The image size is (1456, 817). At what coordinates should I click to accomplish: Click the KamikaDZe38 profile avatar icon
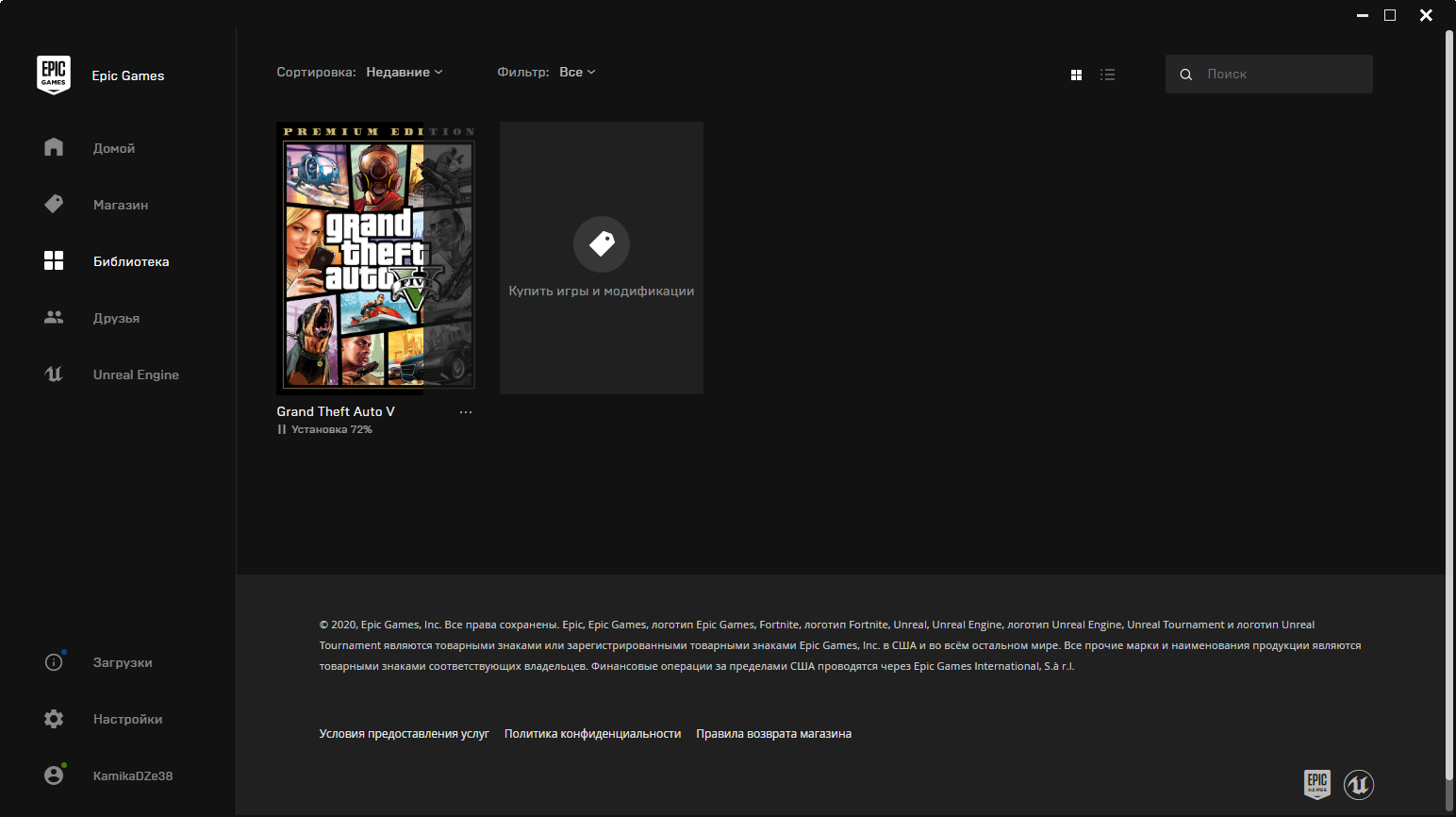[x=54, y=775]
